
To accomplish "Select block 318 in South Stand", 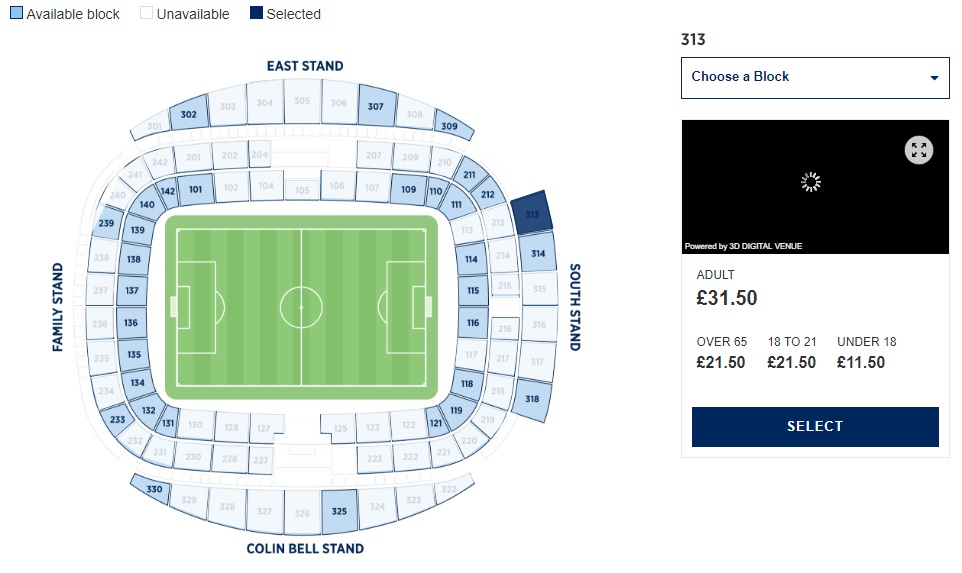I will pyautogui.click(x=532, y=398).
